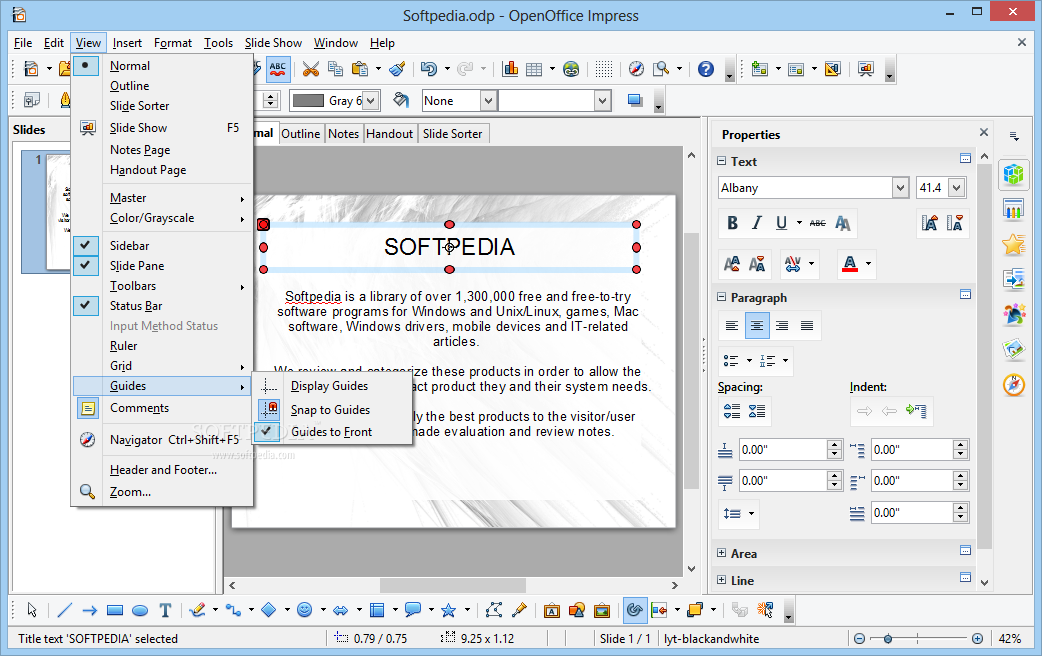Choose Header and Footer menu entry
1042x656 pixels.
pos(161,470)
